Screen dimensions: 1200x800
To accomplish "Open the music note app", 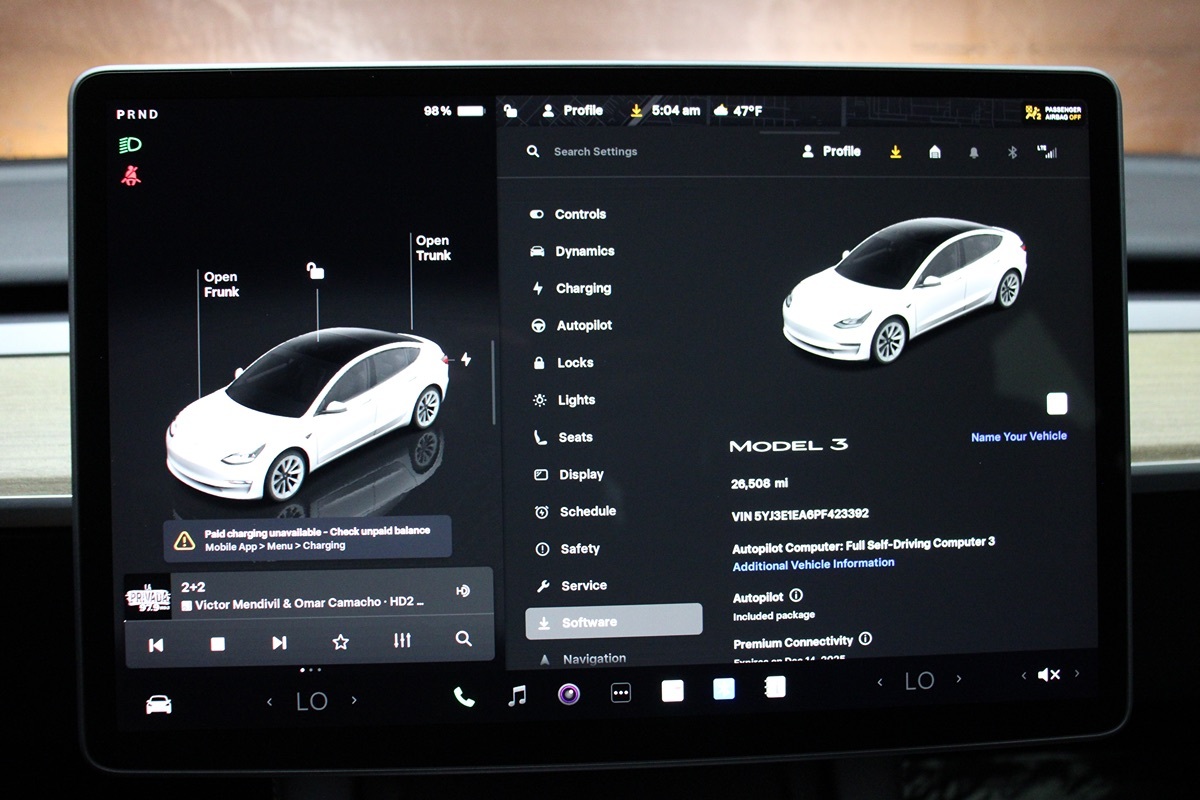I will [517, 695].
